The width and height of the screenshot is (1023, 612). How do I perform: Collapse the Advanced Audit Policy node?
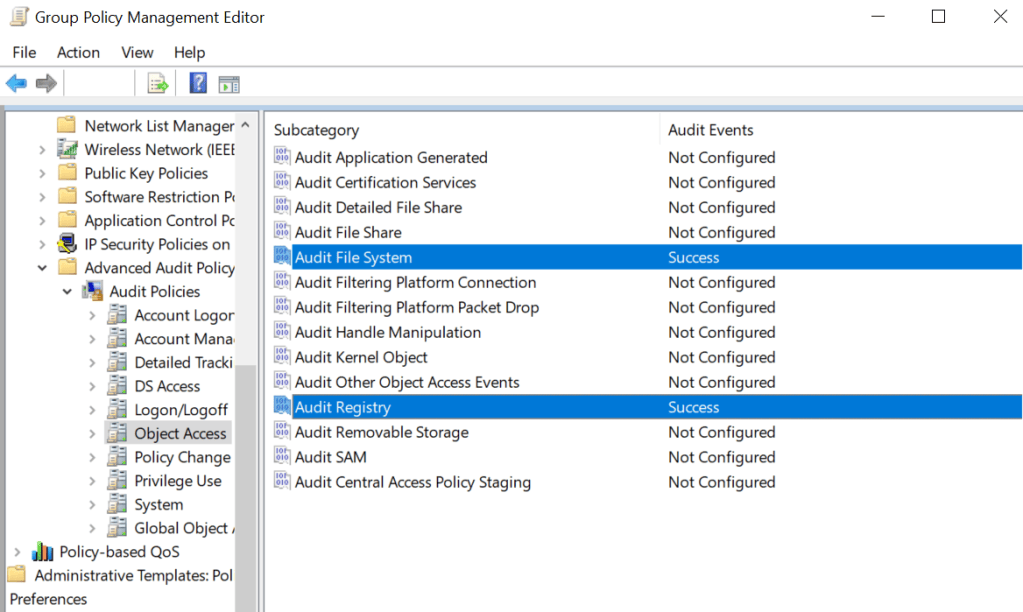[x=42, y=268]
